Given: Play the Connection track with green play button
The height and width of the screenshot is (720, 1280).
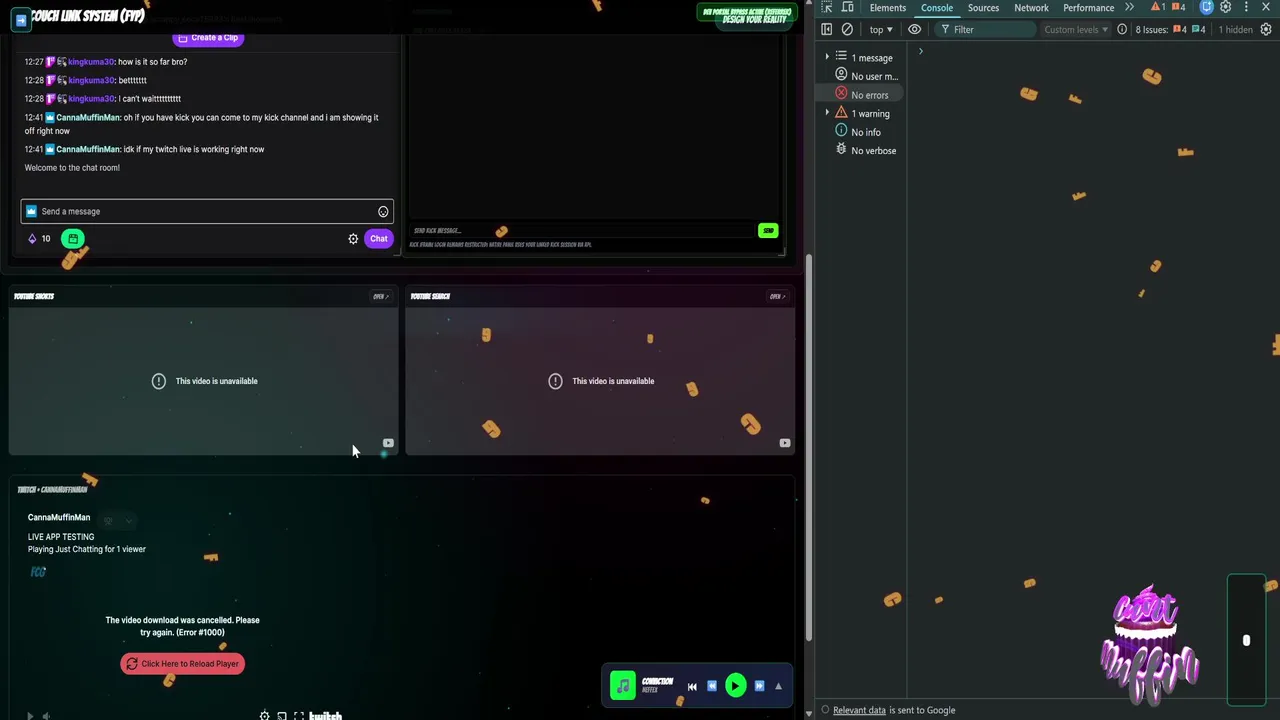Looking at the screenshot, I should pyautogui.click(x=735, y=686).
